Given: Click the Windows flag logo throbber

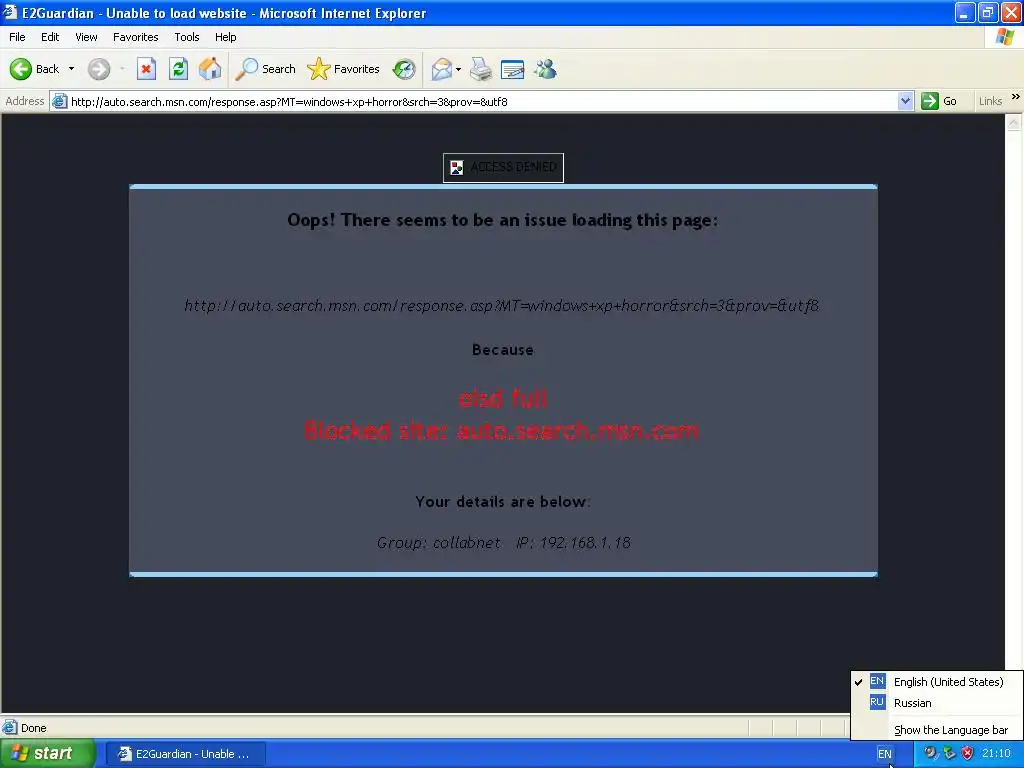Looking at the screenshot, I should (1005, 37).
